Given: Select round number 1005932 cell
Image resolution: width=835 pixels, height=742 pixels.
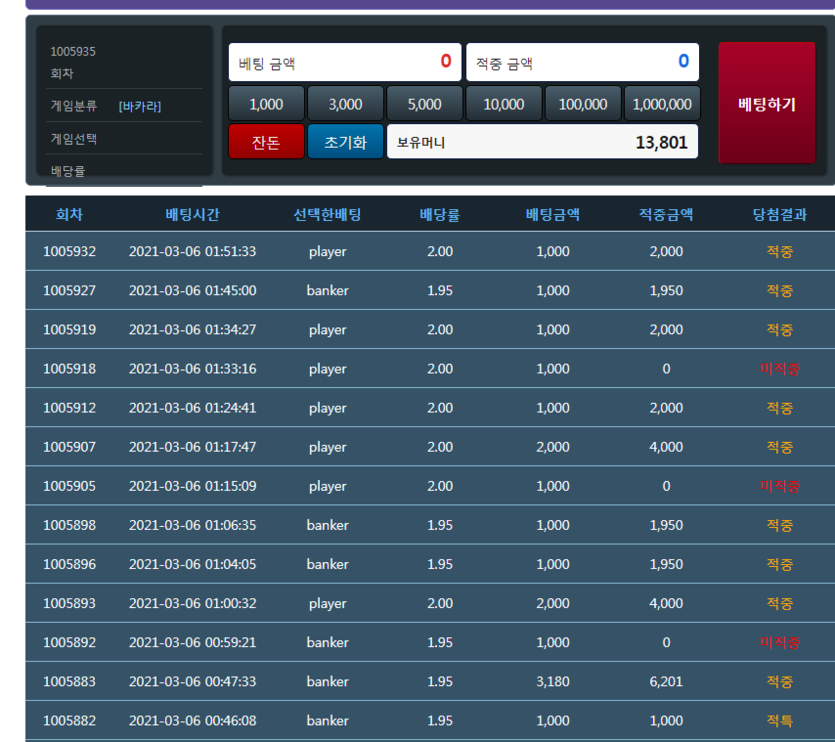Looking at the screenshot, I should click(69, 251).
